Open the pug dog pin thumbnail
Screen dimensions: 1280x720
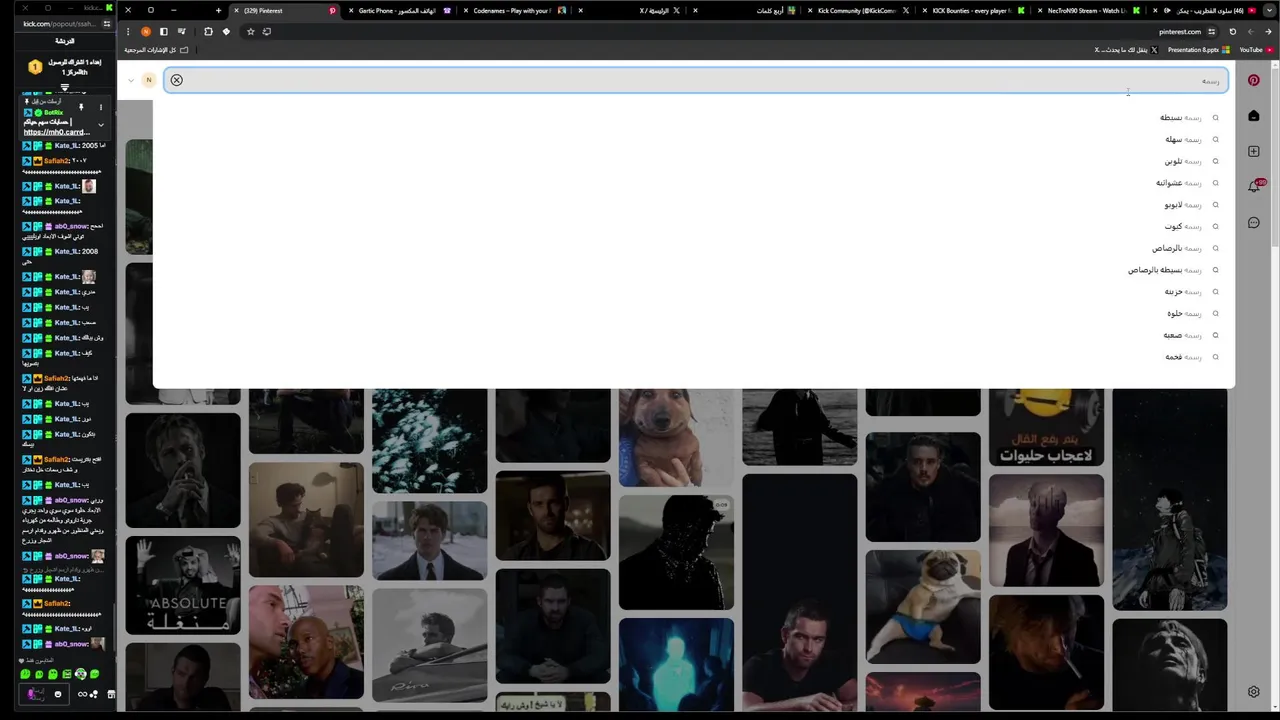923,606
